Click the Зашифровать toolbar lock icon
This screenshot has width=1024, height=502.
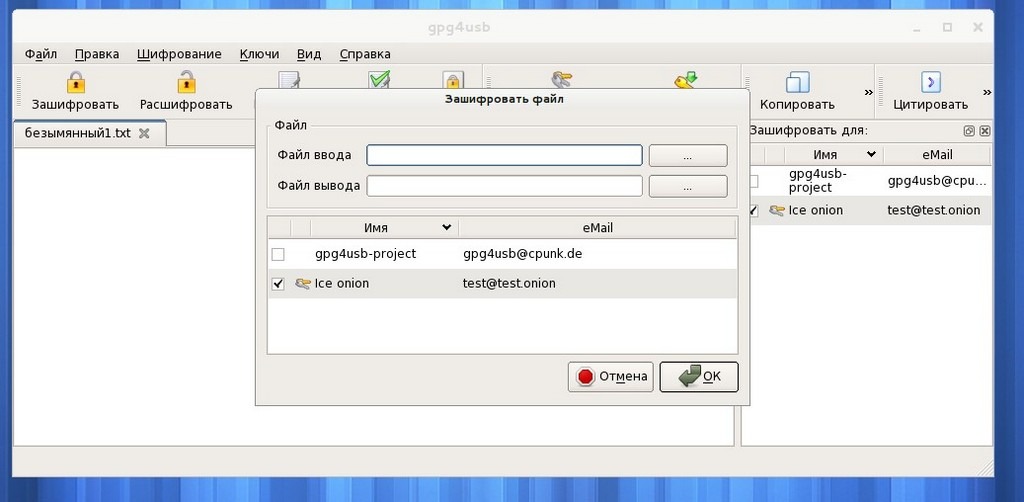pyautogui.click(x=76, y=82)
